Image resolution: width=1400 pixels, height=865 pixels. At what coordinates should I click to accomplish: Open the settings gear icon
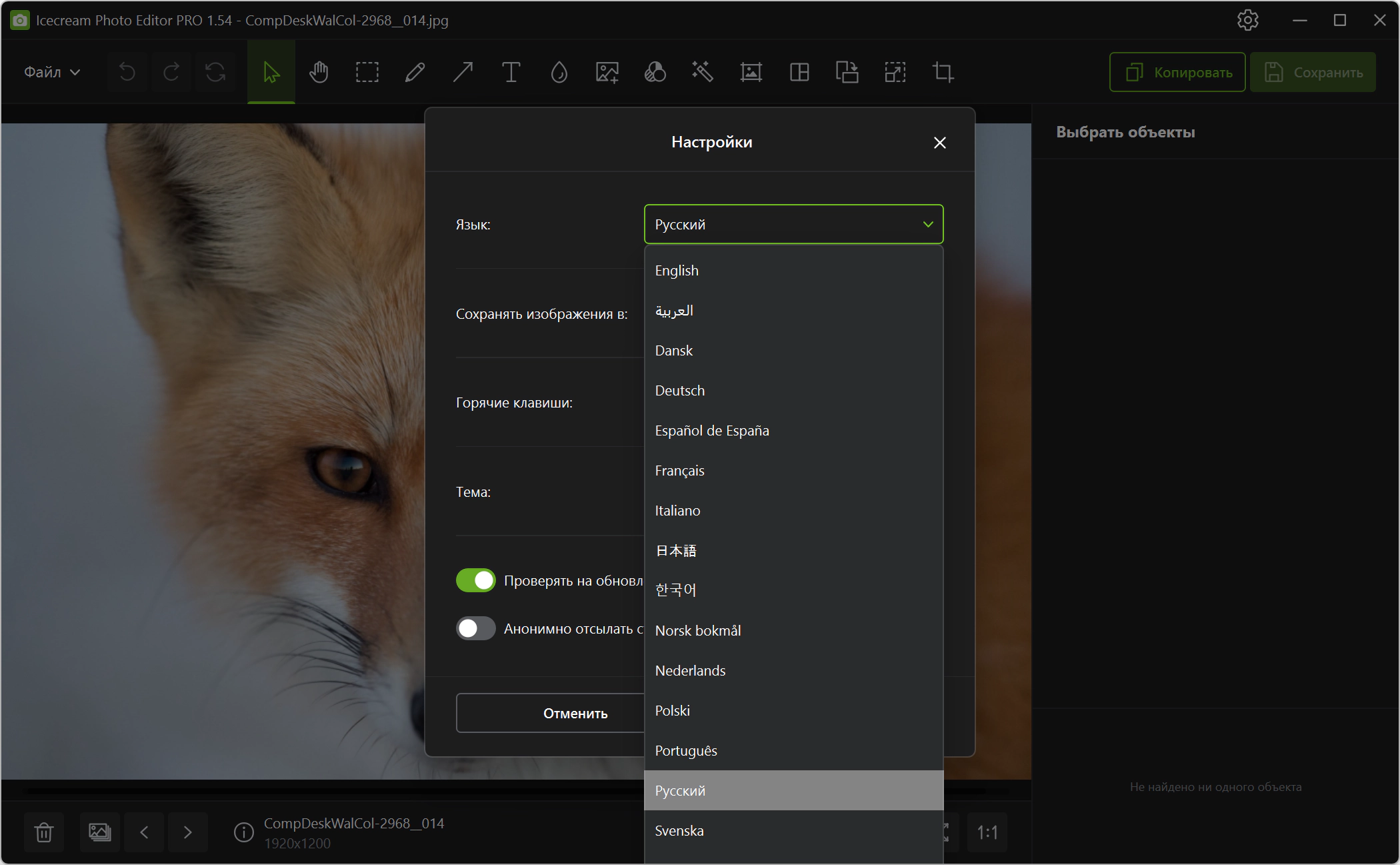click(x=1247, y=20)
